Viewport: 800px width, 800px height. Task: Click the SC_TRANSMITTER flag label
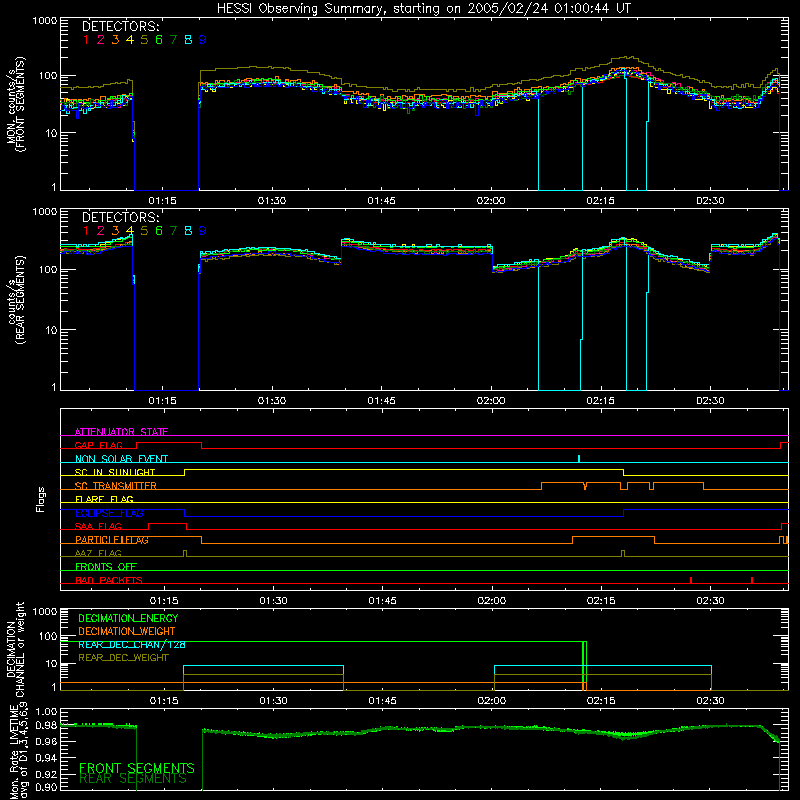(115, 486)
